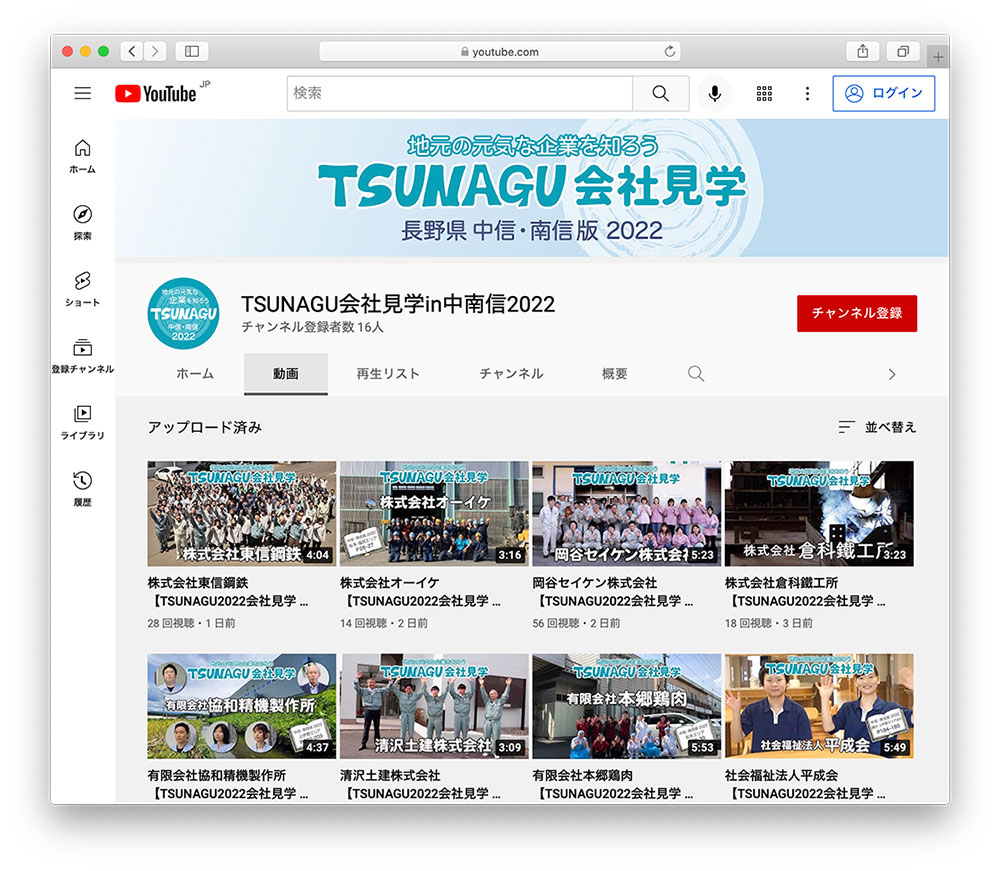Open the YouTube apps grid icon

pyautogui.click(x=764, y=93)
